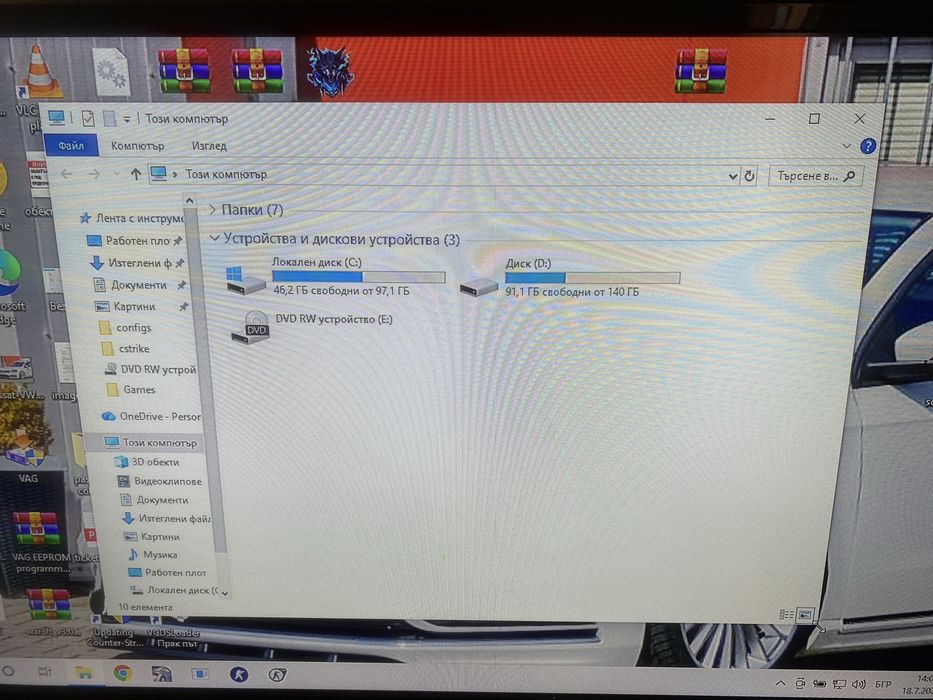This screenshot has height=700, width=933.
Task: Click Properties icon in quick access toolbar
Action: tap(88, 118)
